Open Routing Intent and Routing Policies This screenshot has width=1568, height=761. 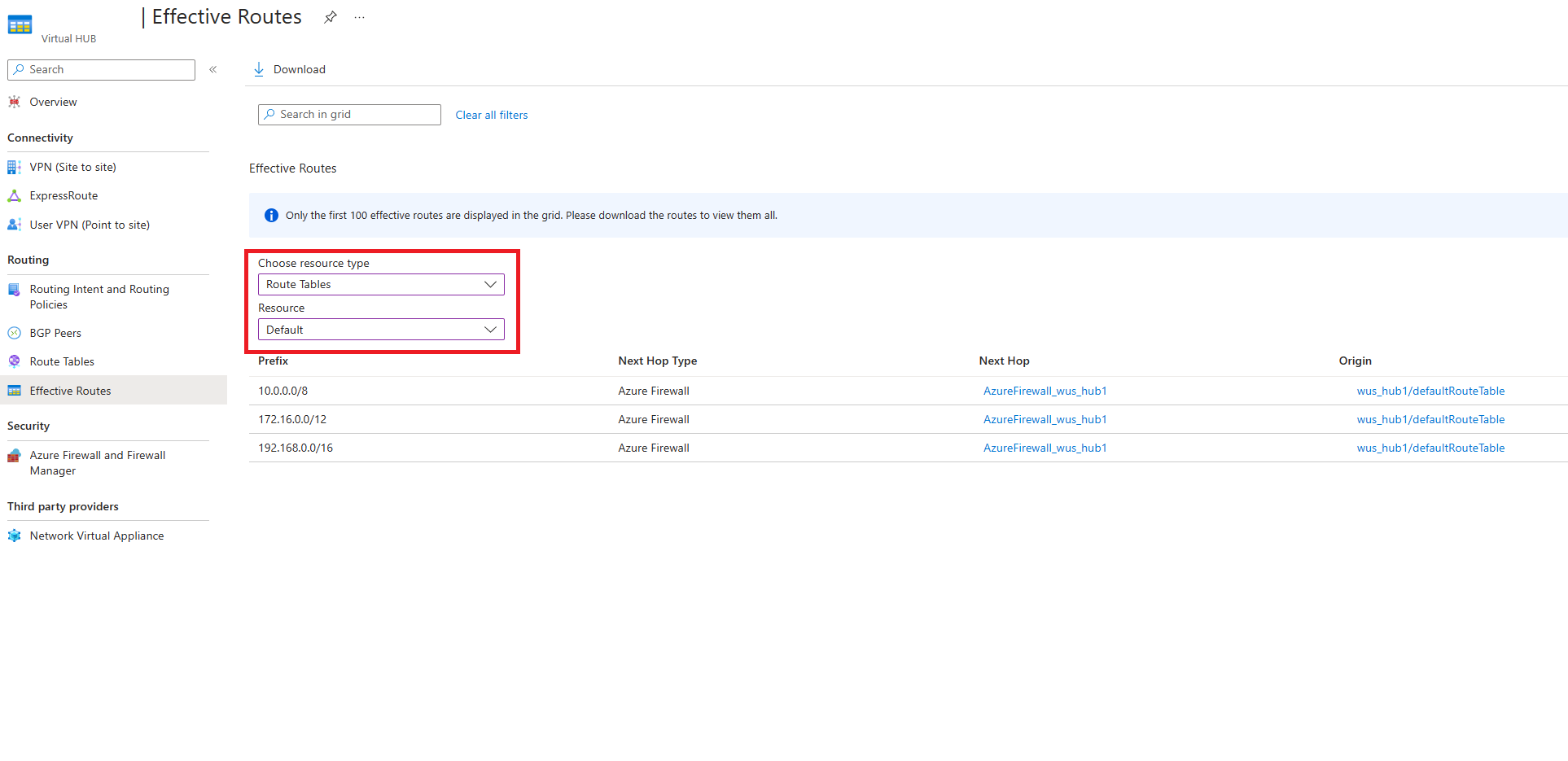(x=99, y=296)
